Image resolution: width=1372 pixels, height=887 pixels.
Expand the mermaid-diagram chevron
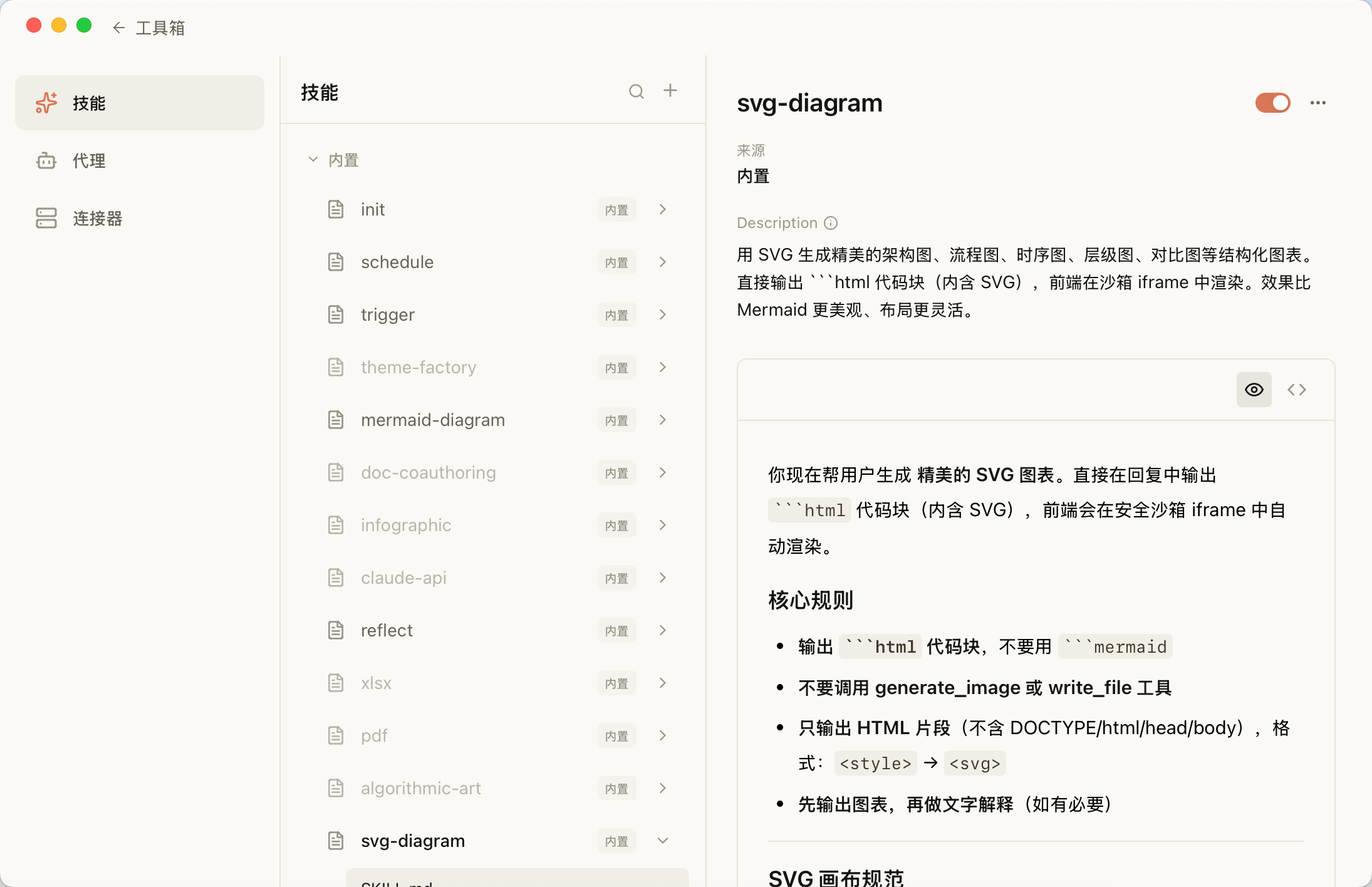click(663, 420)
